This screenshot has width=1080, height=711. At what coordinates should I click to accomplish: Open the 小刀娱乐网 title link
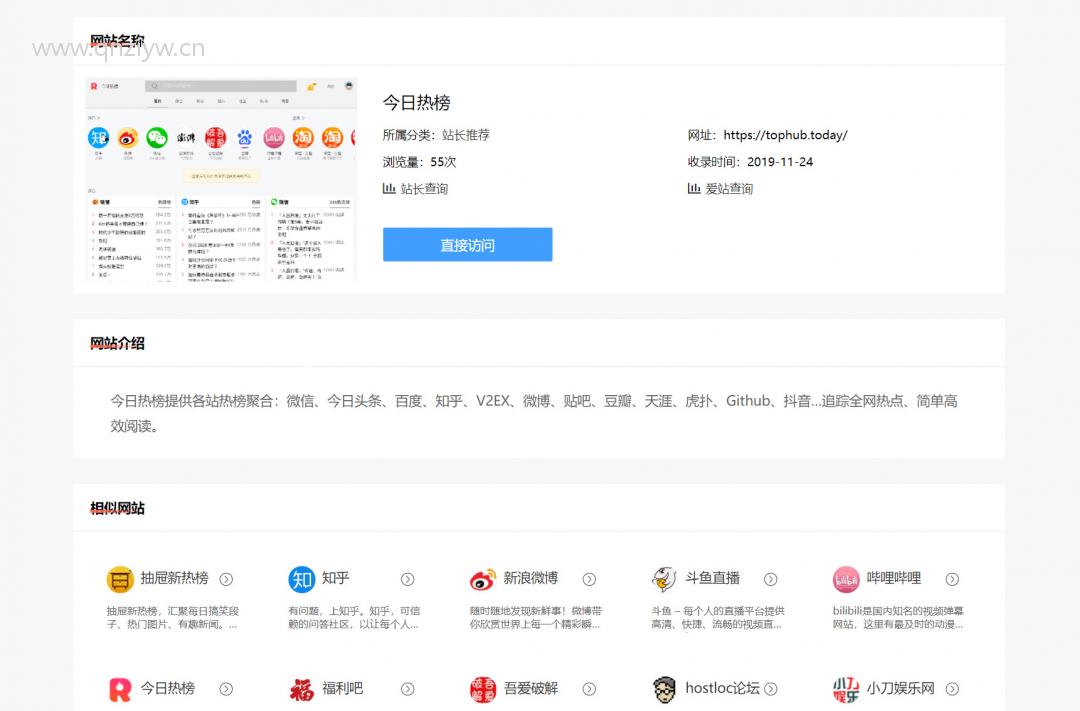(x=900, y=688)
